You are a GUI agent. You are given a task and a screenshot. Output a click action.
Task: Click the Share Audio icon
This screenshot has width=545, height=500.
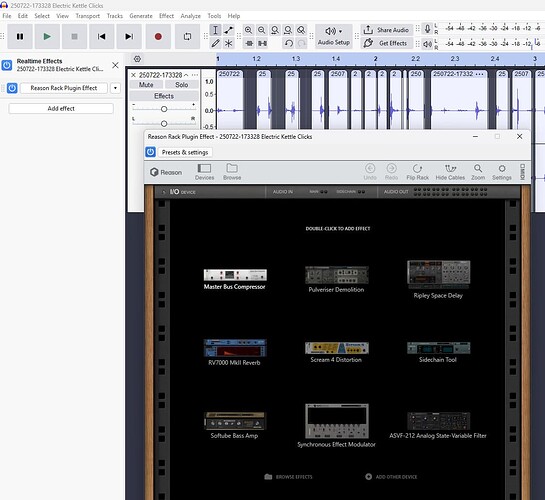point(368,30)
